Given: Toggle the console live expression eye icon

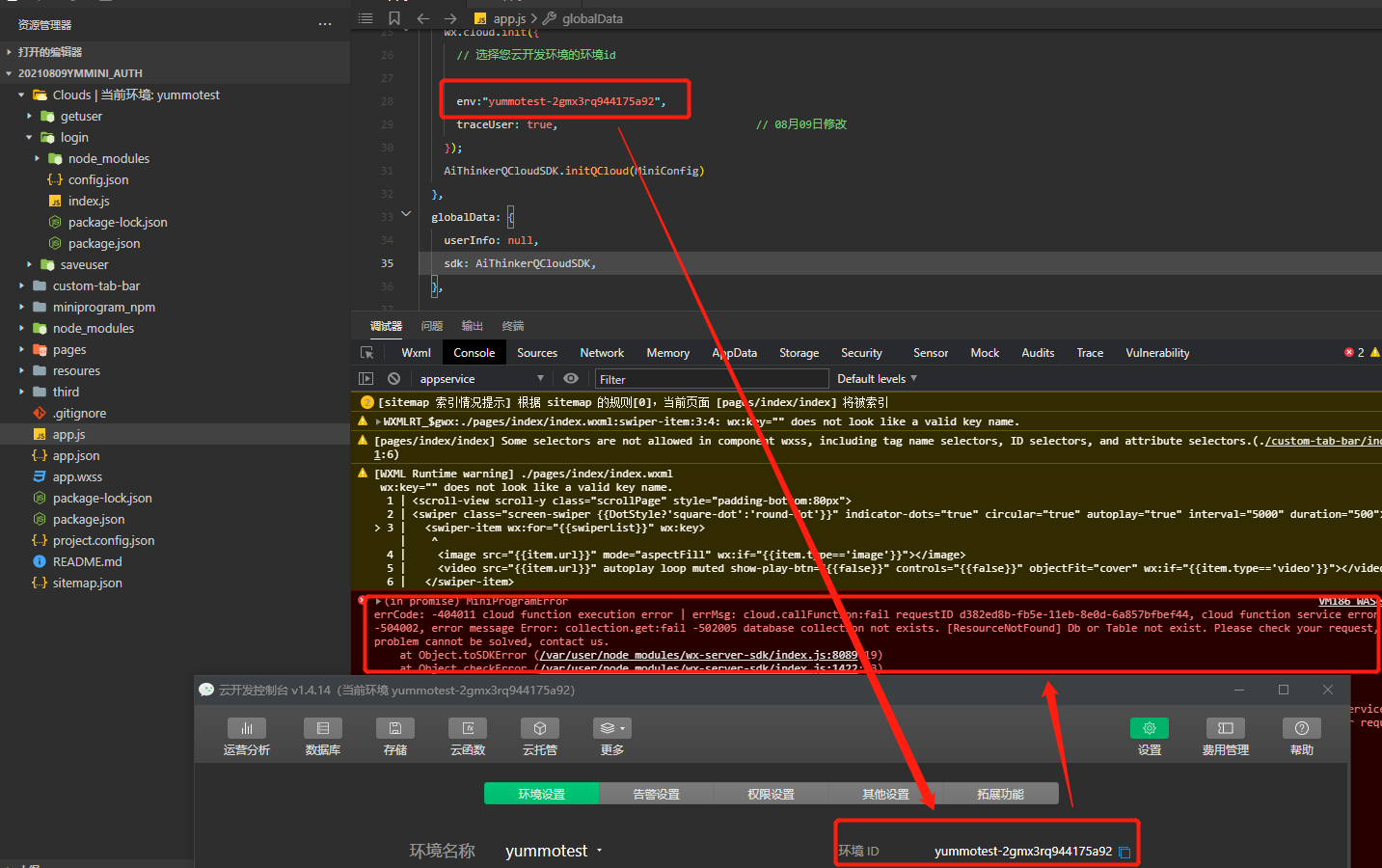Looking at the screenshot, I should click(x=571, y=379).
